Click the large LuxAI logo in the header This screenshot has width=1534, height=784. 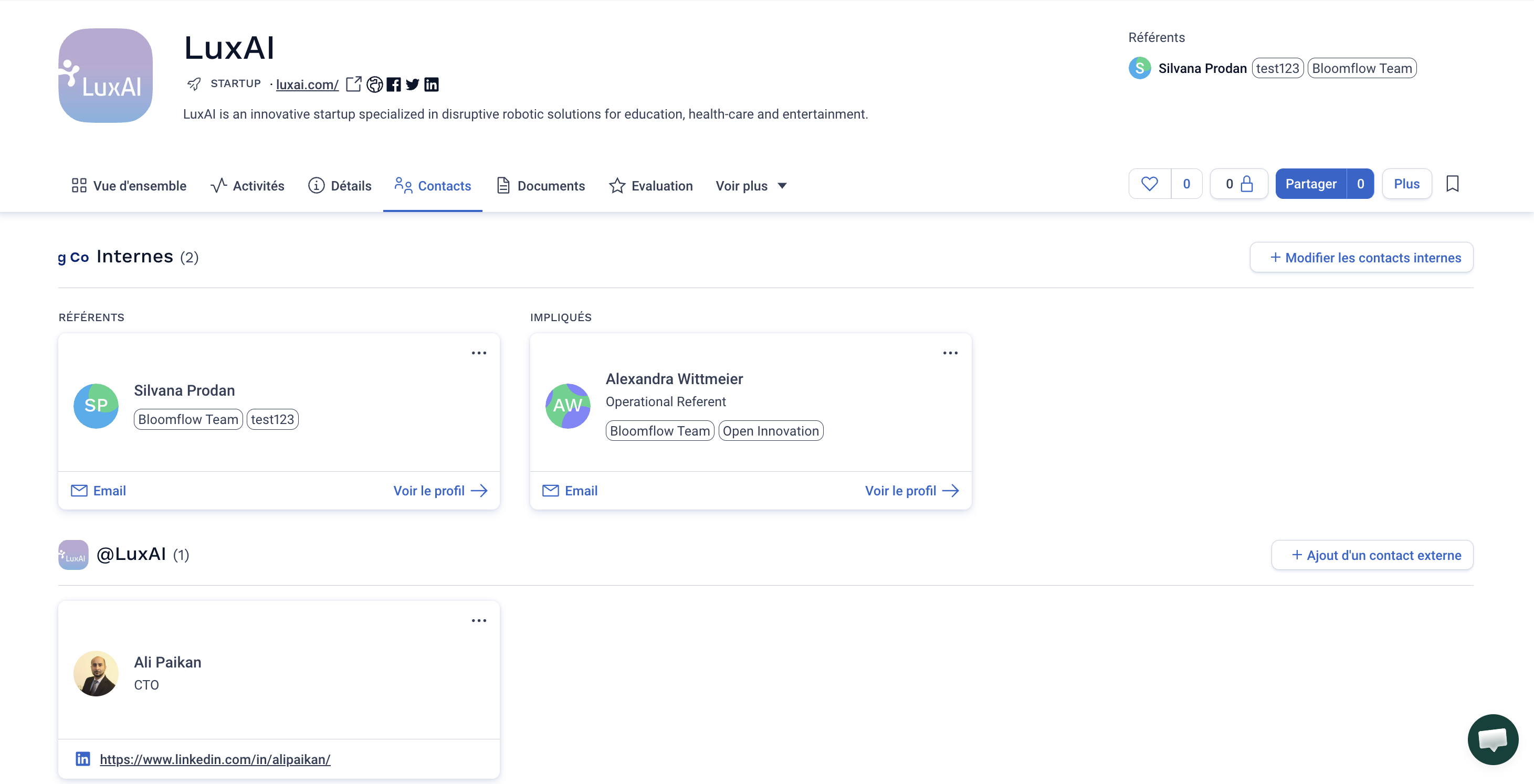coord(106,76)
